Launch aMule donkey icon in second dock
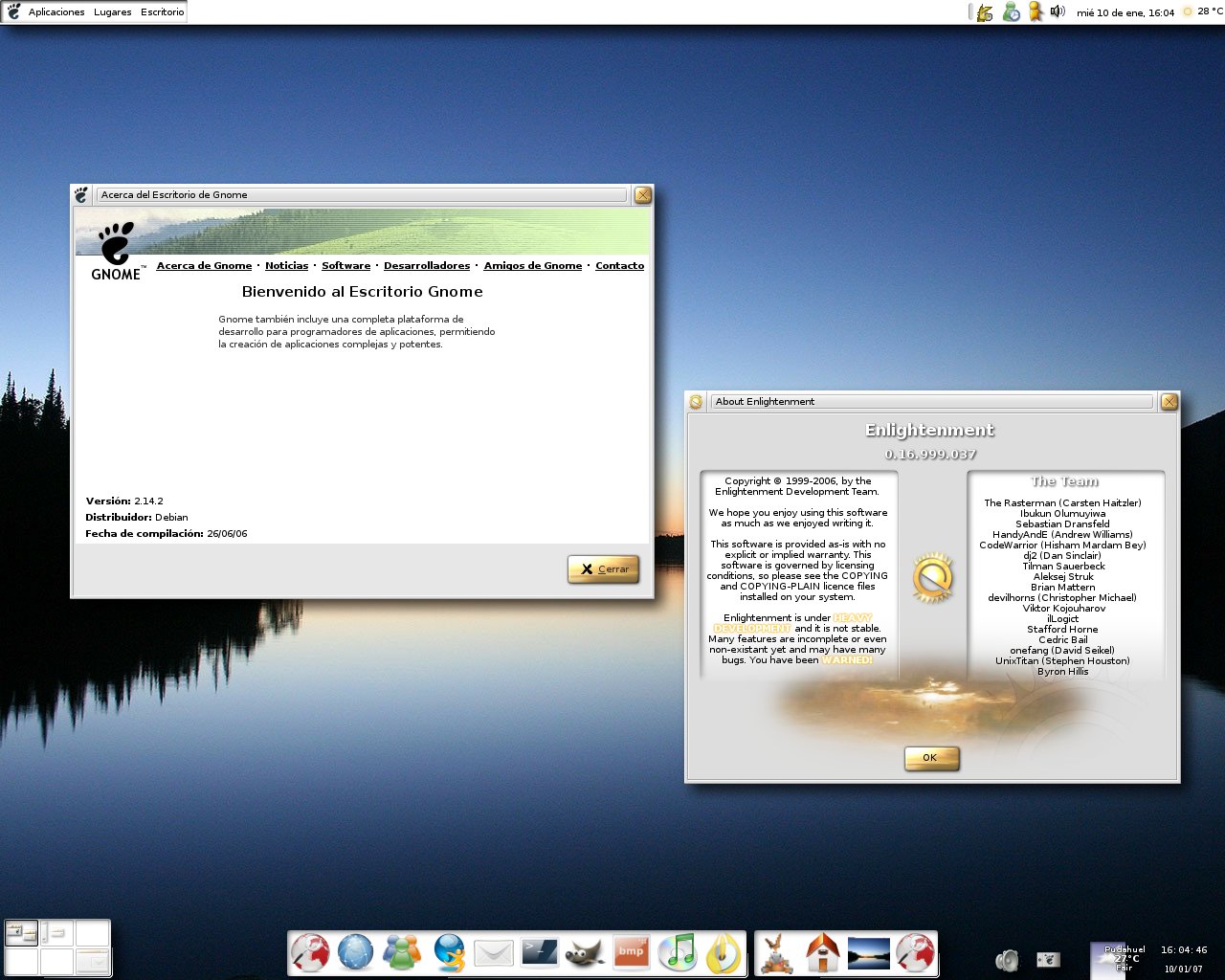This screenshot has width=1225, height=980. coord(777,953)
